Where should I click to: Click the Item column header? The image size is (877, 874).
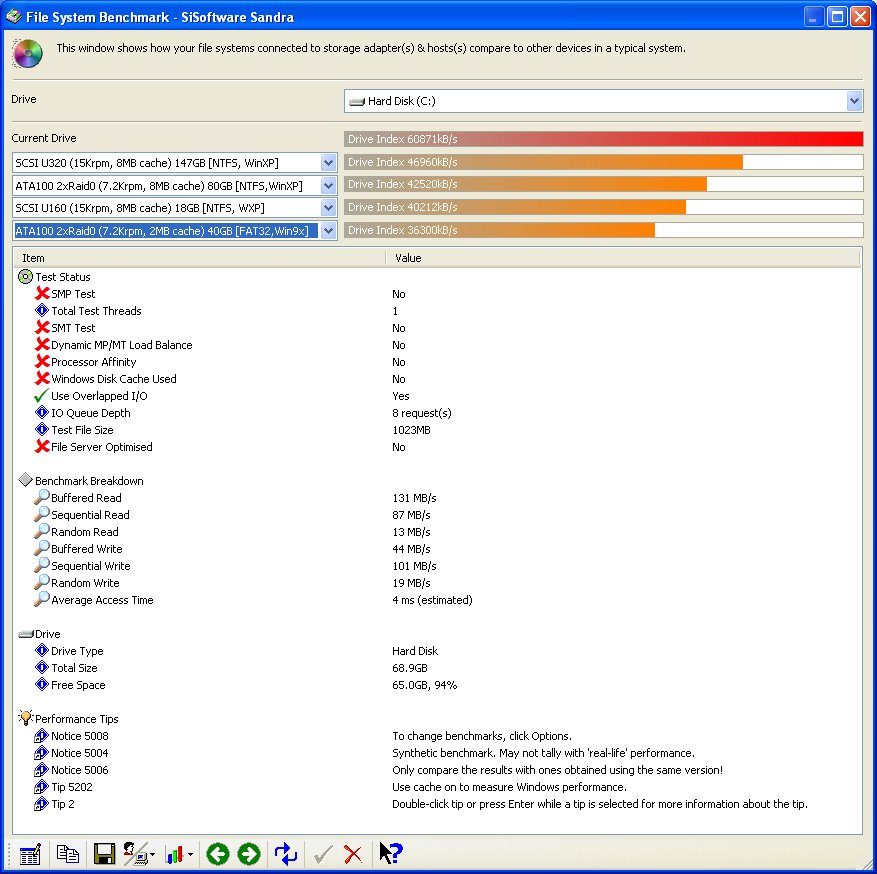pos(199,258)
